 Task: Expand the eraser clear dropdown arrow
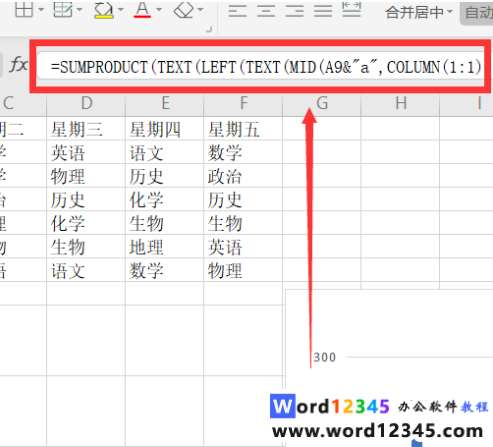(x=200, y=10)
